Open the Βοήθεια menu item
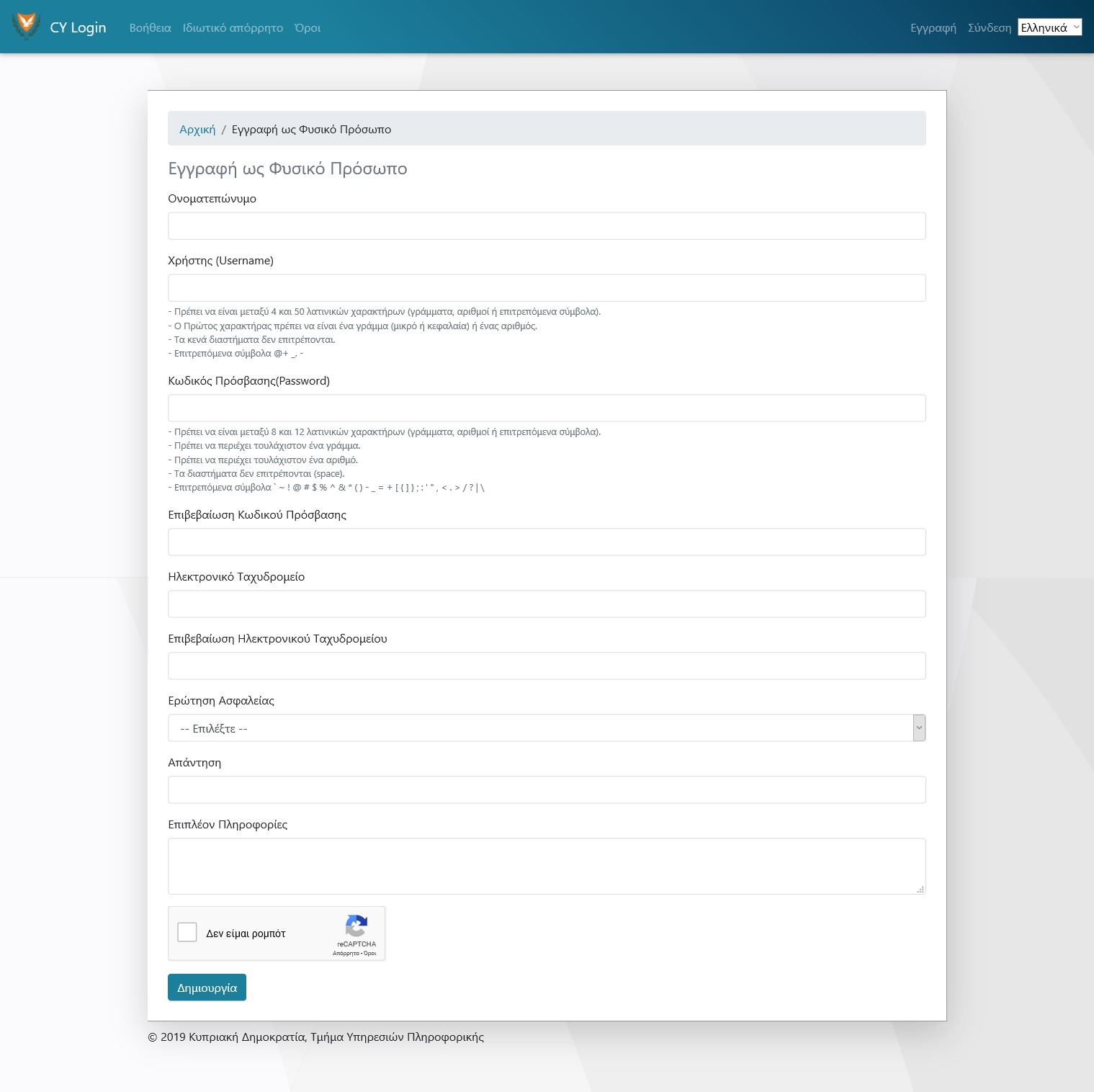The height and width of the screenshot is (1092, 1094). click(x=150, y=28)
